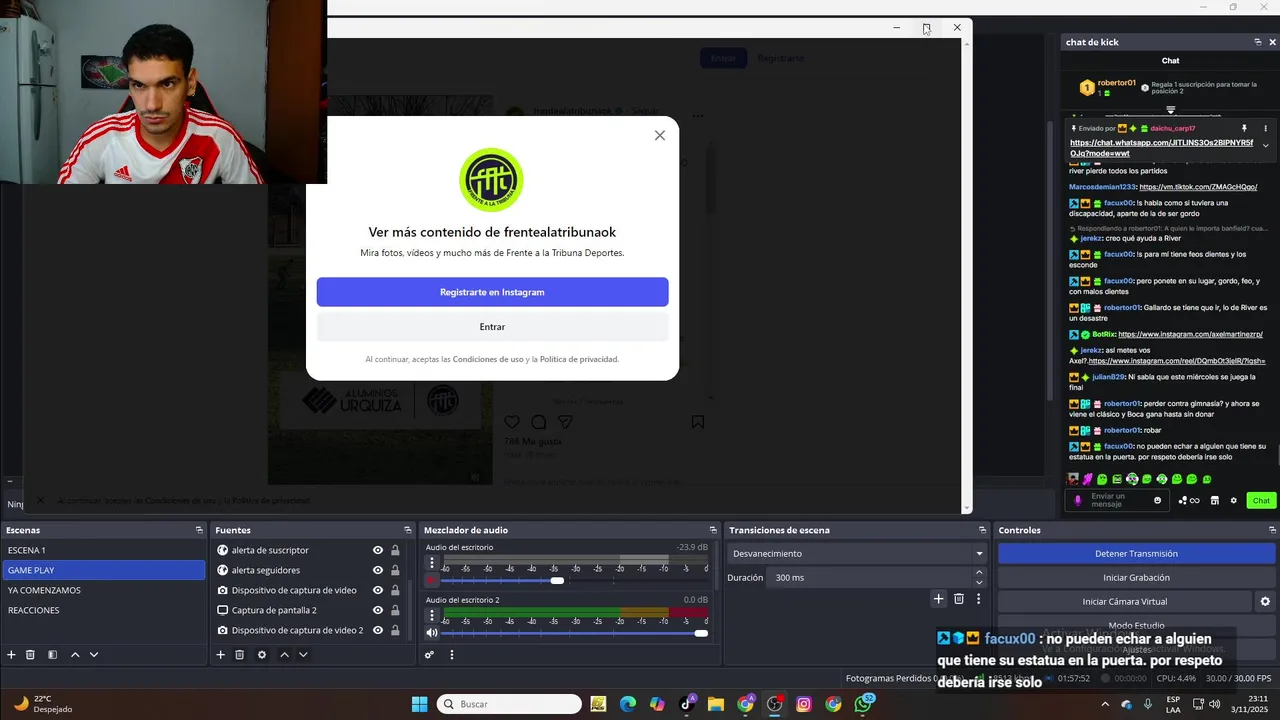The image size is (1280, 720).
Task: Remove the scene transition trash icon
Action: point(959,599)
